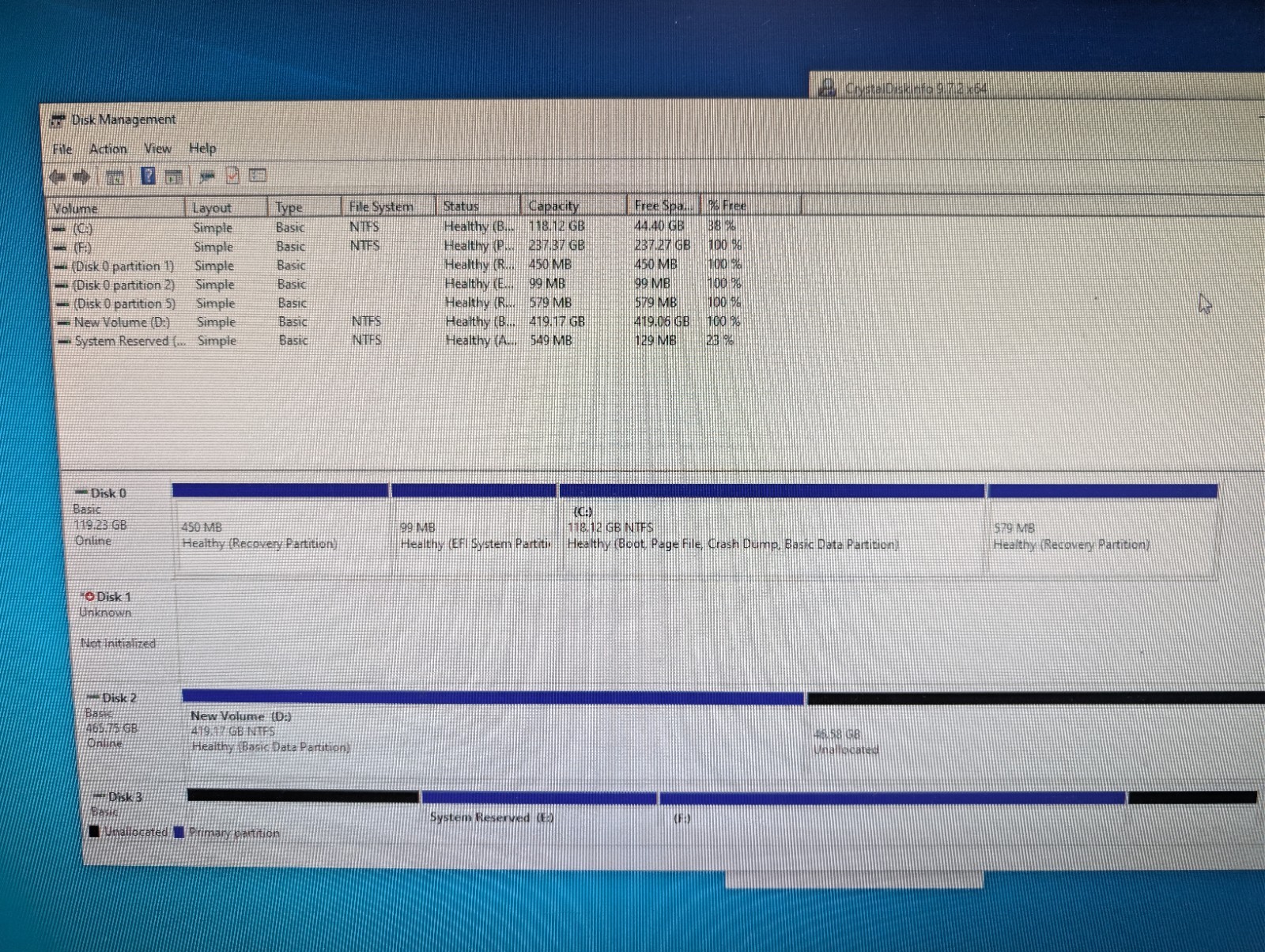
Task: Click the 38 % free cell
Action: click(720, 225)
